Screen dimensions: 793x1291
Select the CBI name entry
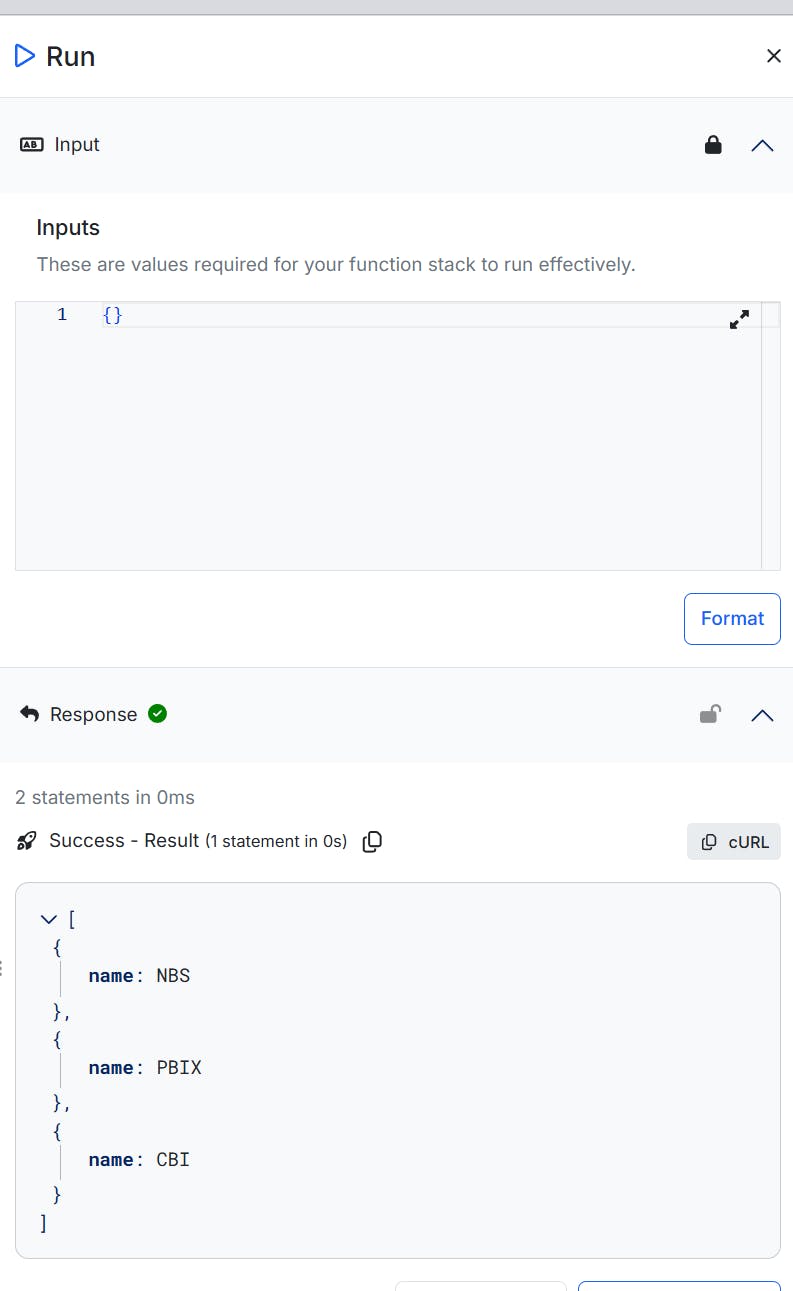click(x=139, y=1160)
